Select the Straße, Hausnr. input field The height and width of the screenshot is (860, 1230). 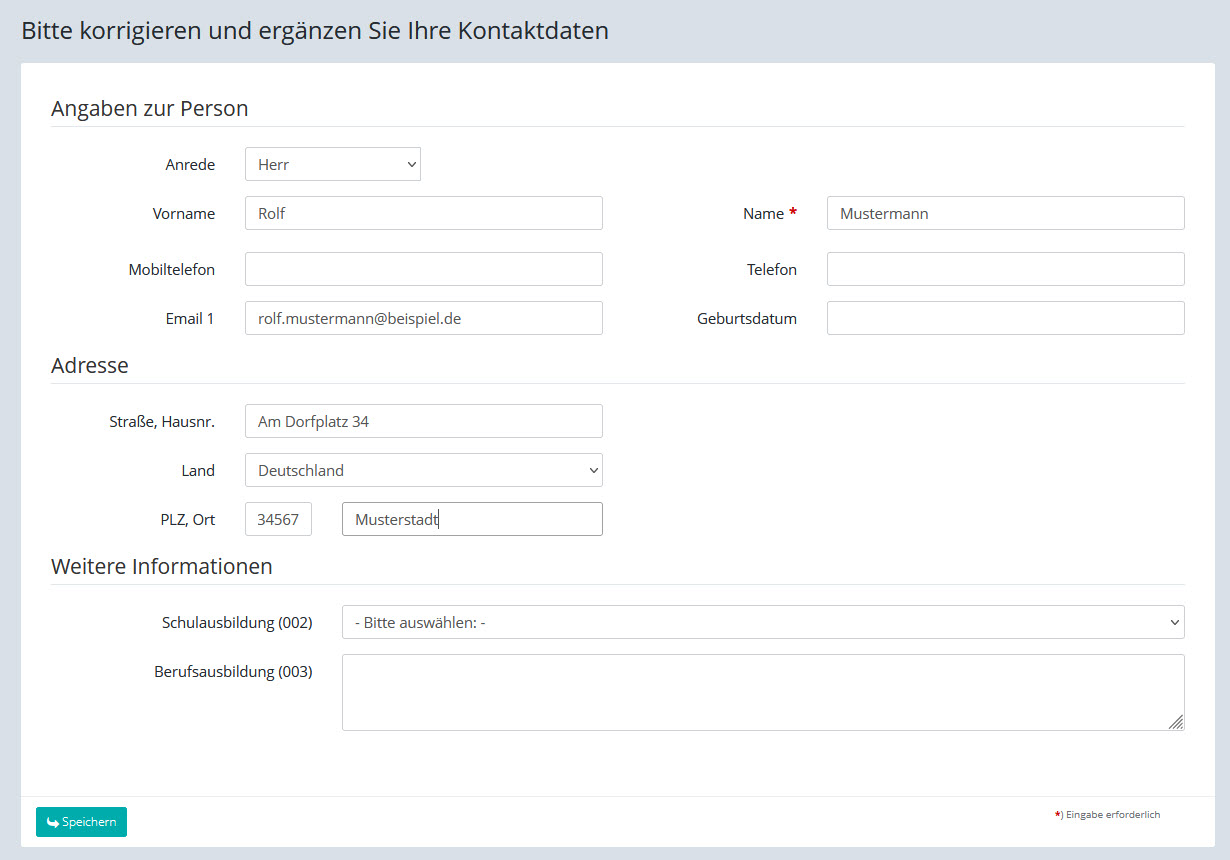[423, 421]
